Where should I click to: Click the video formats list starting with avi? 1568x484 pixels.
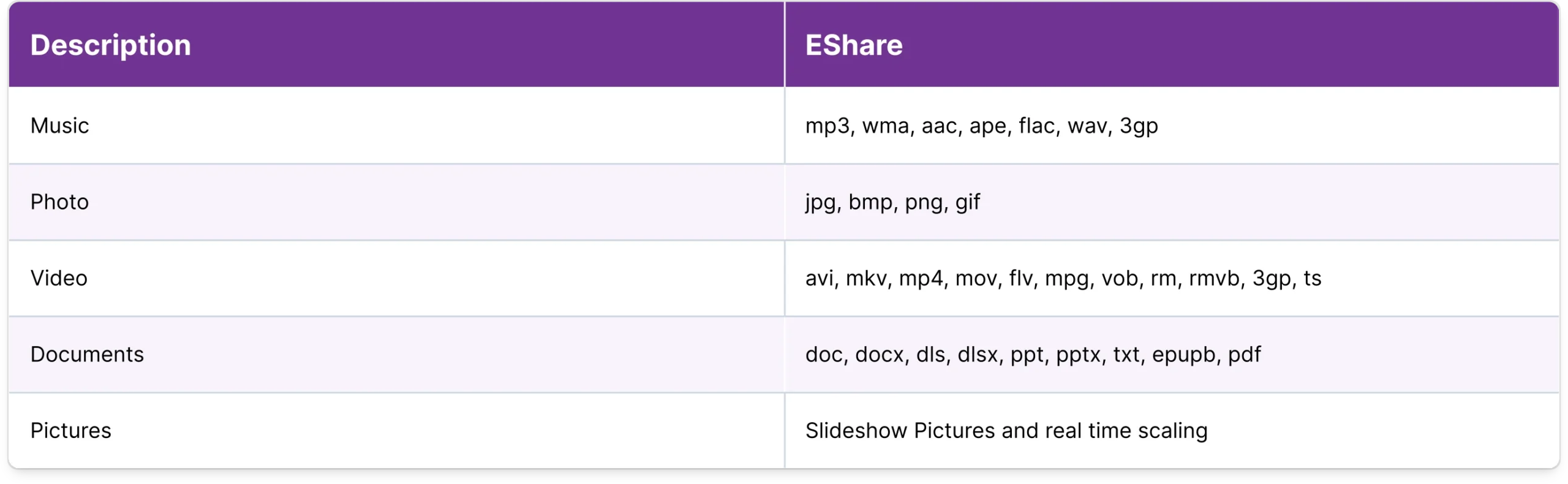[1063, 279]
